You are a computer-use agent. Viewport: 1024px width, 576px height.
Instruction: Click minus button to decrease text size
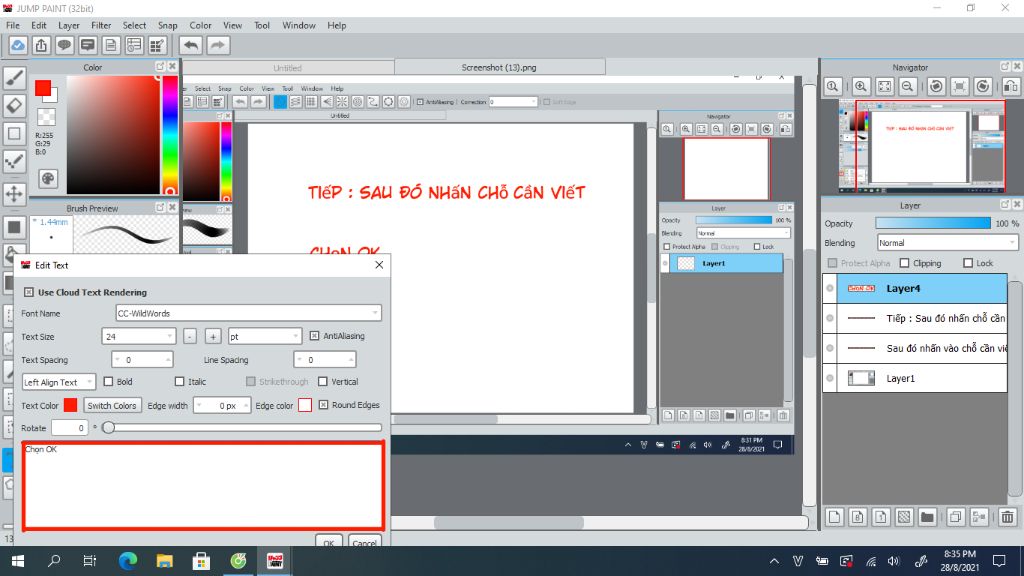pos(189,336)
